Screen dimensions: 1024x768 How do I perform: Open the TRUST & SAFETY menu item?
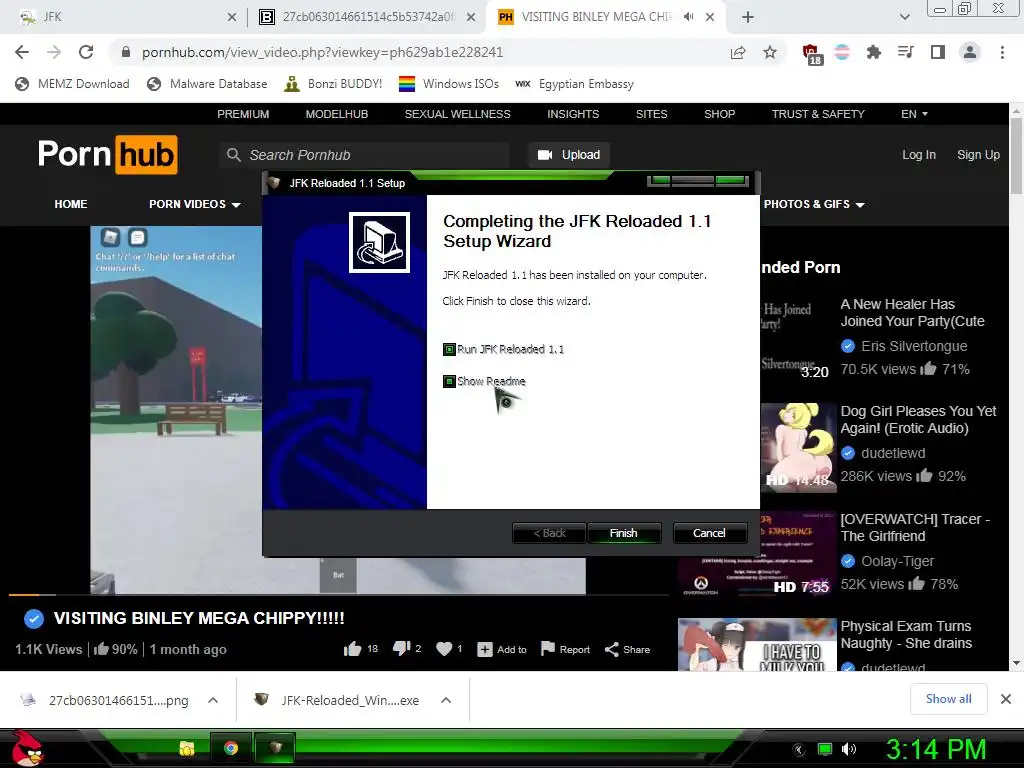pyautogui.click(x=818, y=114)
